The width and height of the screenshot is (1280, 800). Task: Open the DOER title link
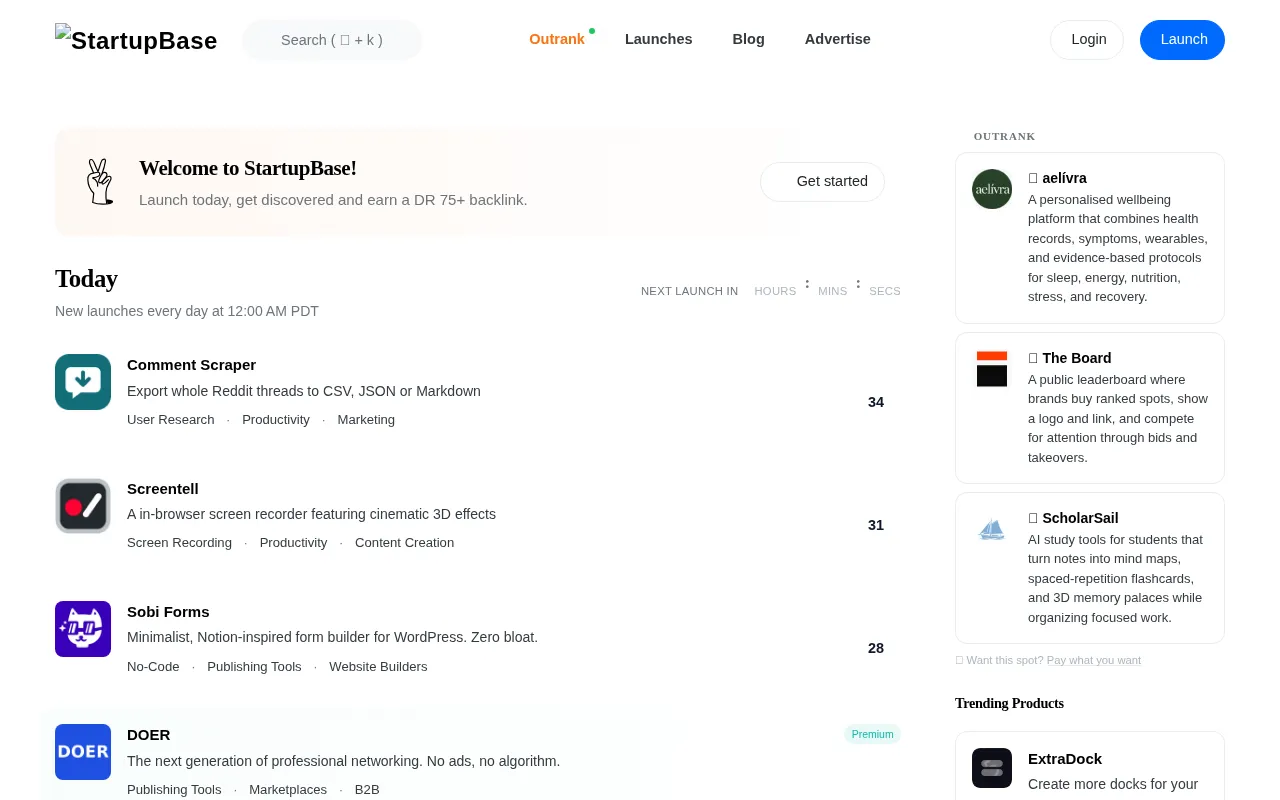[x=149, y=735]
